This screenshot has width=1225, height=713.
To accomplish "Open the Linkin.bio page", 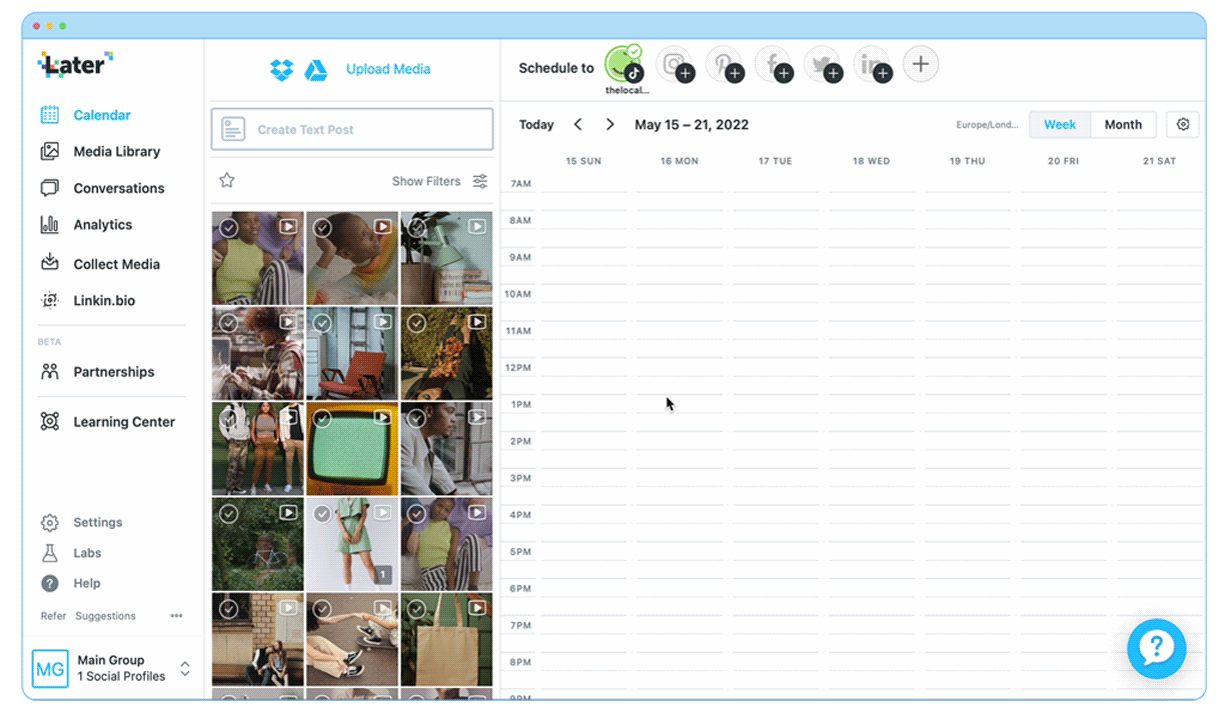I will coord(87,300).
